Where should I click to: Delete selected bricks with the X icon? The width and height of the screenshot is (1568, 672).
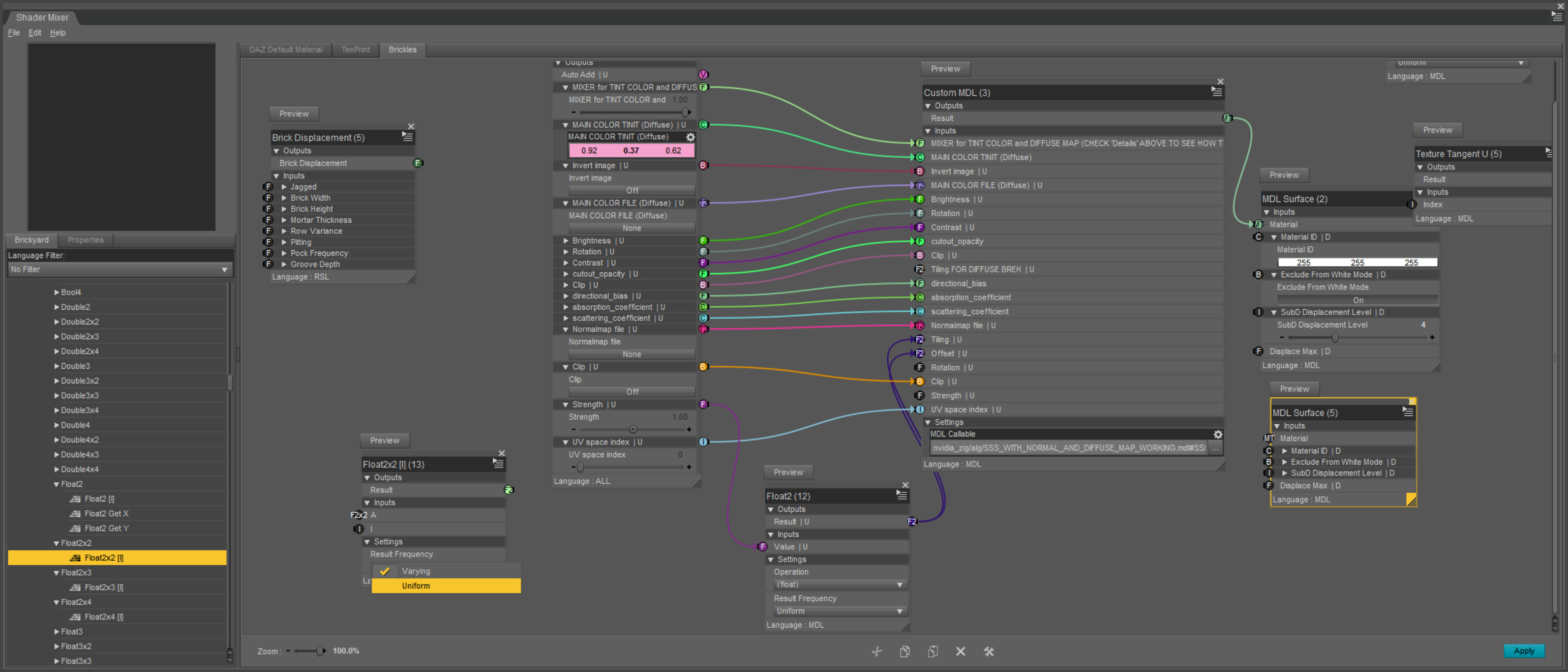pos(961,651)
